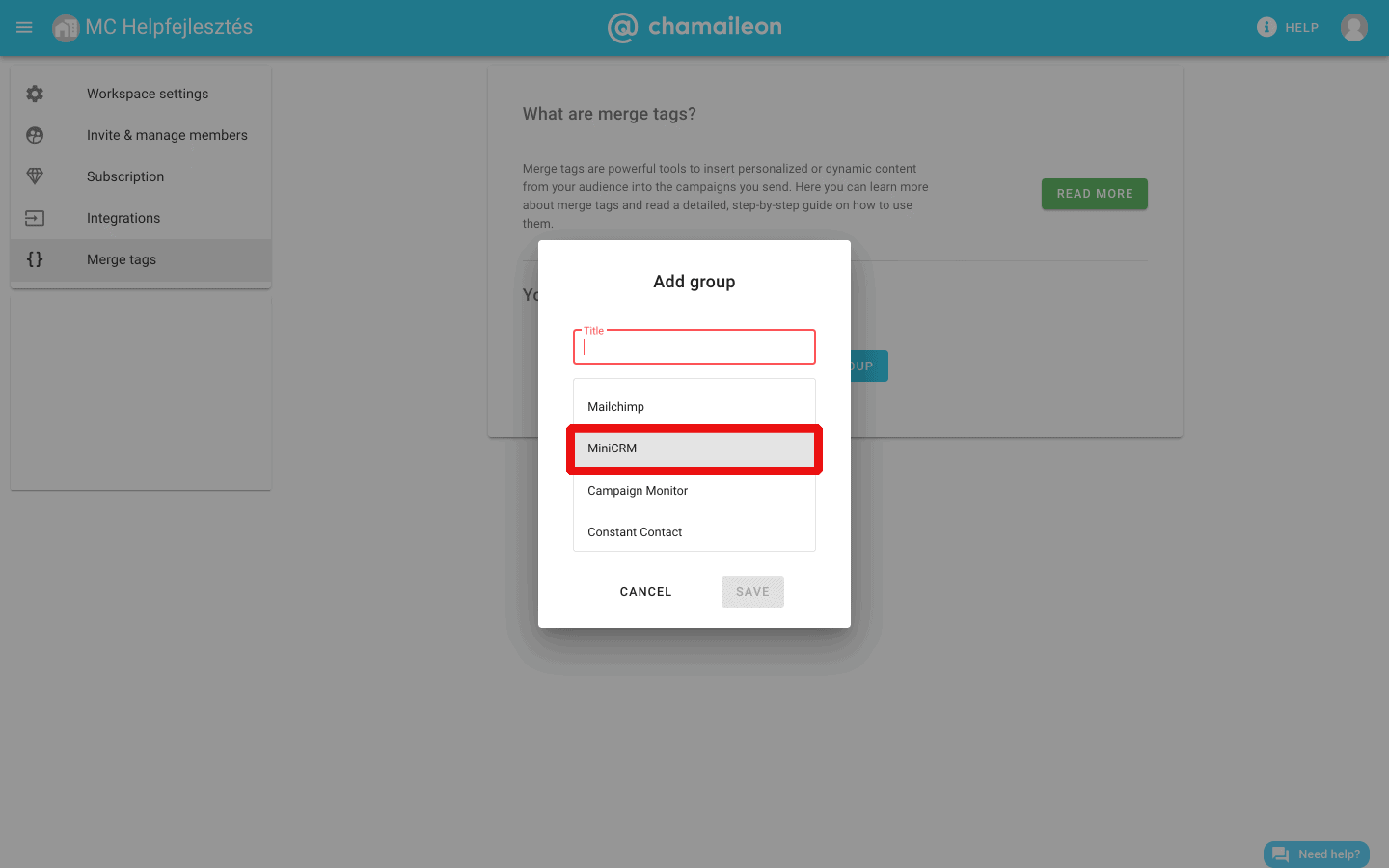Open Workspace settings from sidebar
Image resolution: width=1389 pixels, height=868 pixels.
(141, 94)
